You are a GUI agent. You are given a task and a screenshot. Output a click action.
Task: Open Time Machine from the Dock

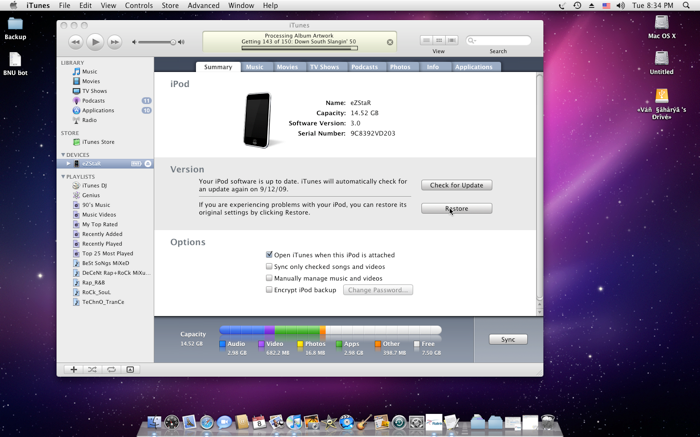(x=399, y=422)
